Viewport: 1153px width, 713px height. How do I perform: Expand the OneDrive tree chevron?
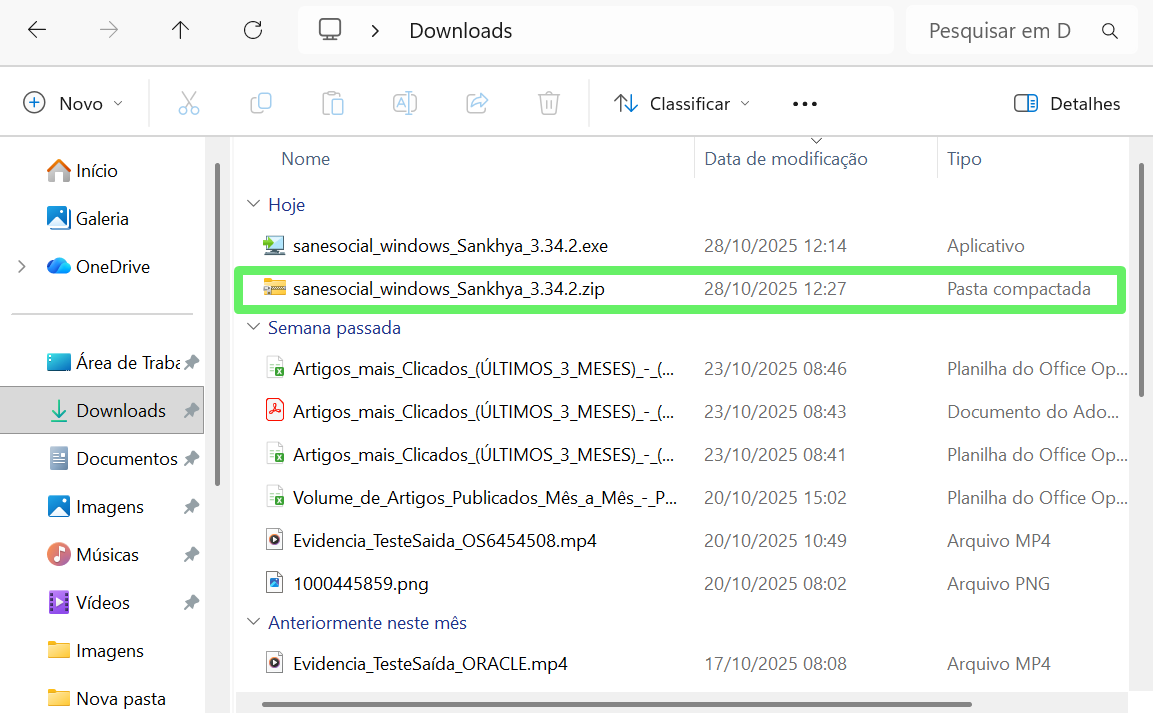point(22,267)
